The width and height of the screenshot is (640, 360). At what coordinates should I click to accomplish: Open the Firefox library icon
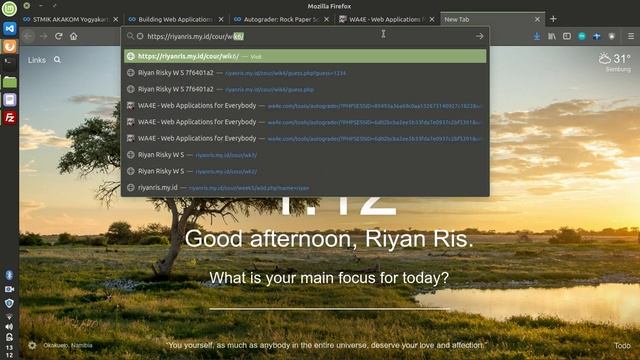click(x=552, y=36)
